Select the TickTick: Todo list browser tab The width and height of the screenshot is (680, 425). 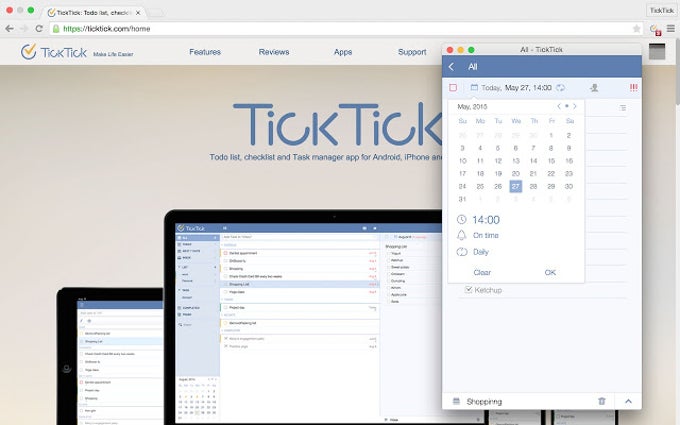[x=93, y=13]
